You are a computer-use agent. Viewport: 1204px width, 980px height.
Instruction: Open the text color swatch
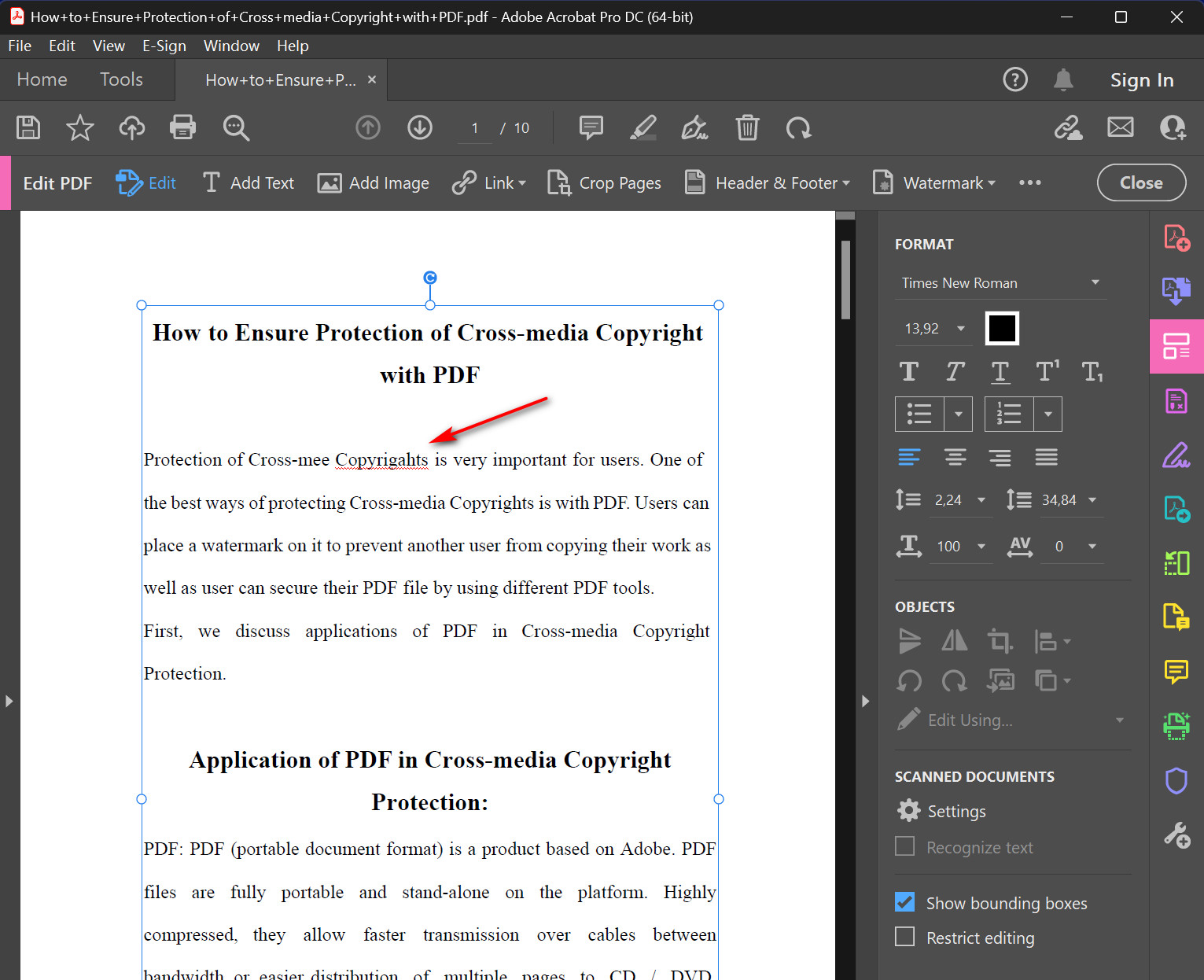pyautogui.click(x=1001, y=328)
